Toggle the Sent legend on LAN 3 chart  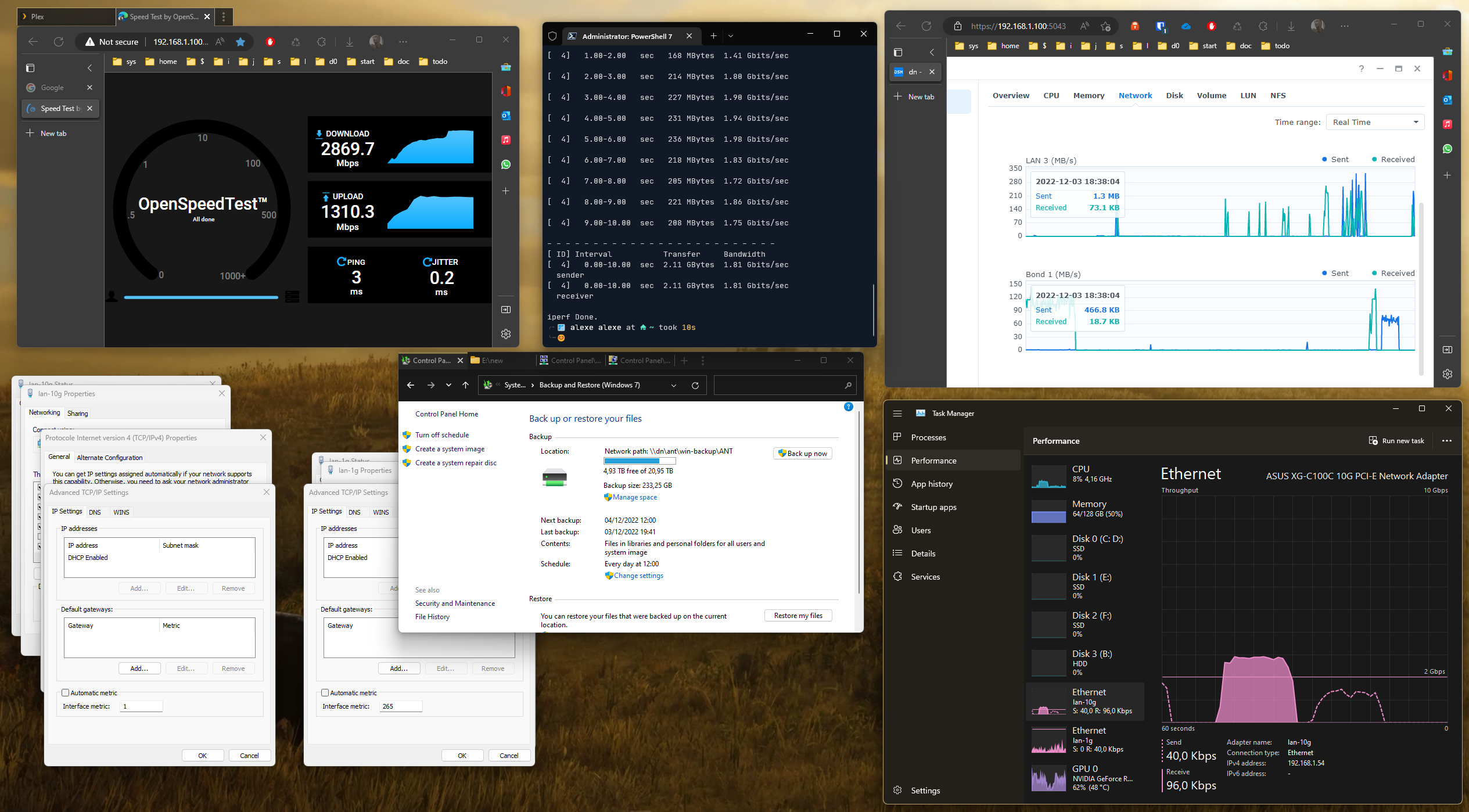click(1335, 159)
